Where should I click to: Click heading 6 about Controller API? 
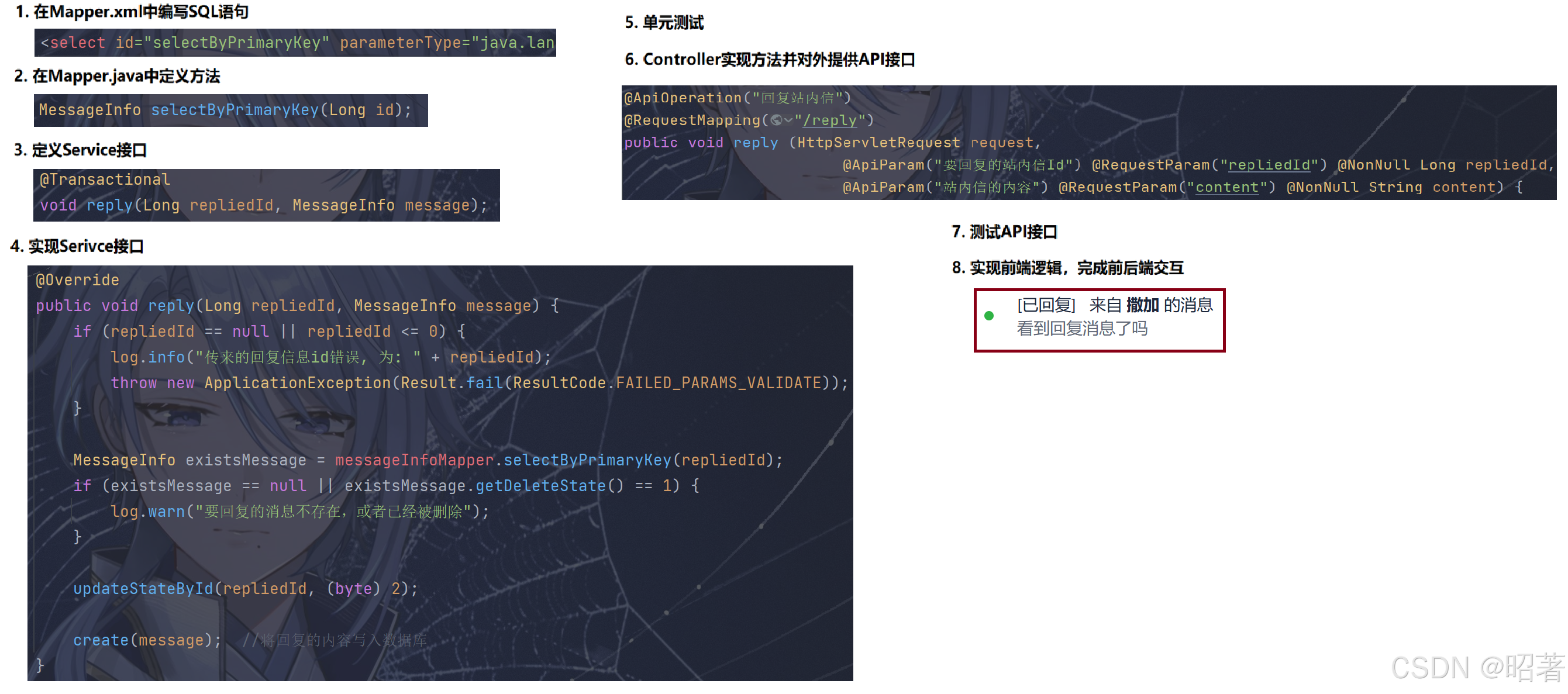click(770, 60)
